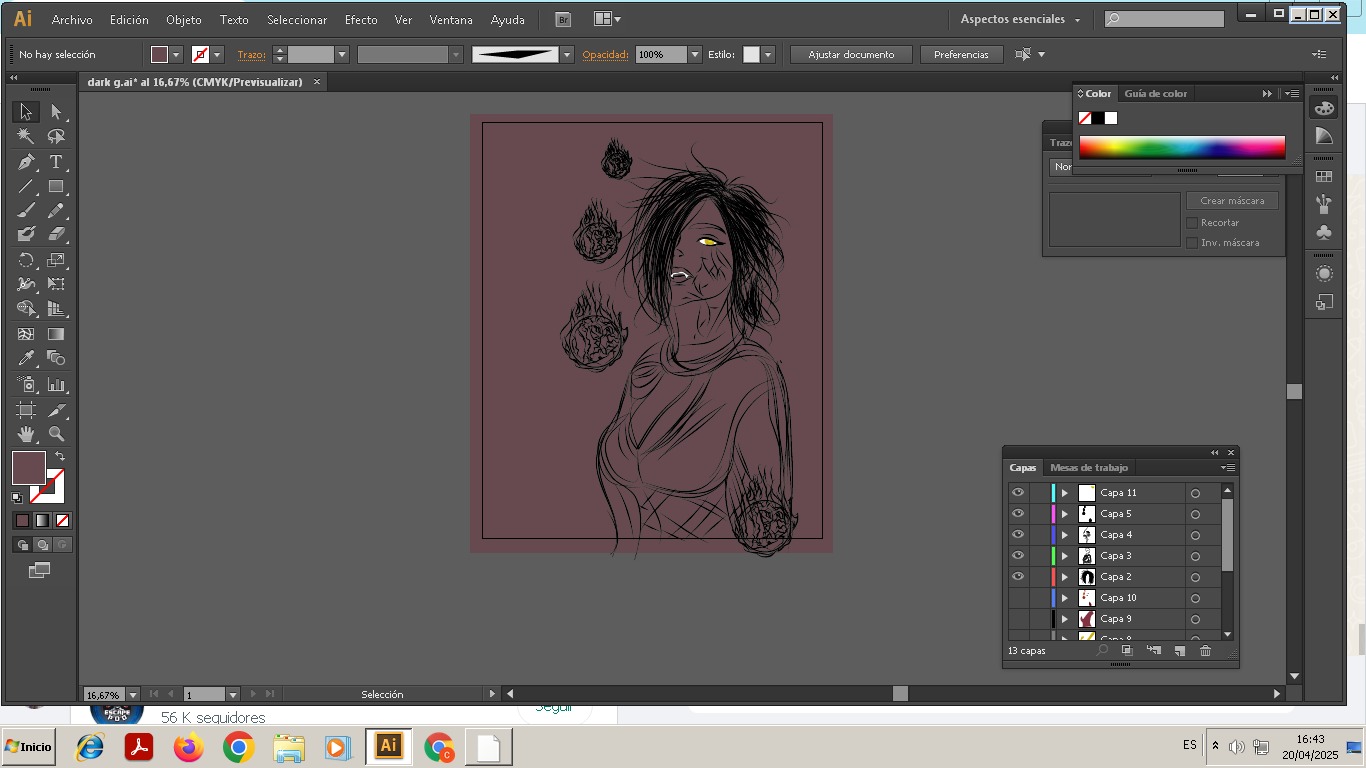The height and width of the screenshot is (768, 1366).
Task: Expand Capa 5 layer contents
Action: coord(1065,514)
